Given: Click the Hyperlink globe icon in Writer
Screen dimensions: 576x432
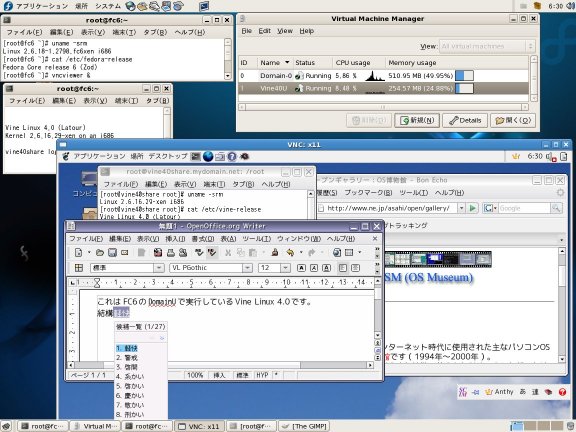Looking at the screenshot, I should coord(336,252).
